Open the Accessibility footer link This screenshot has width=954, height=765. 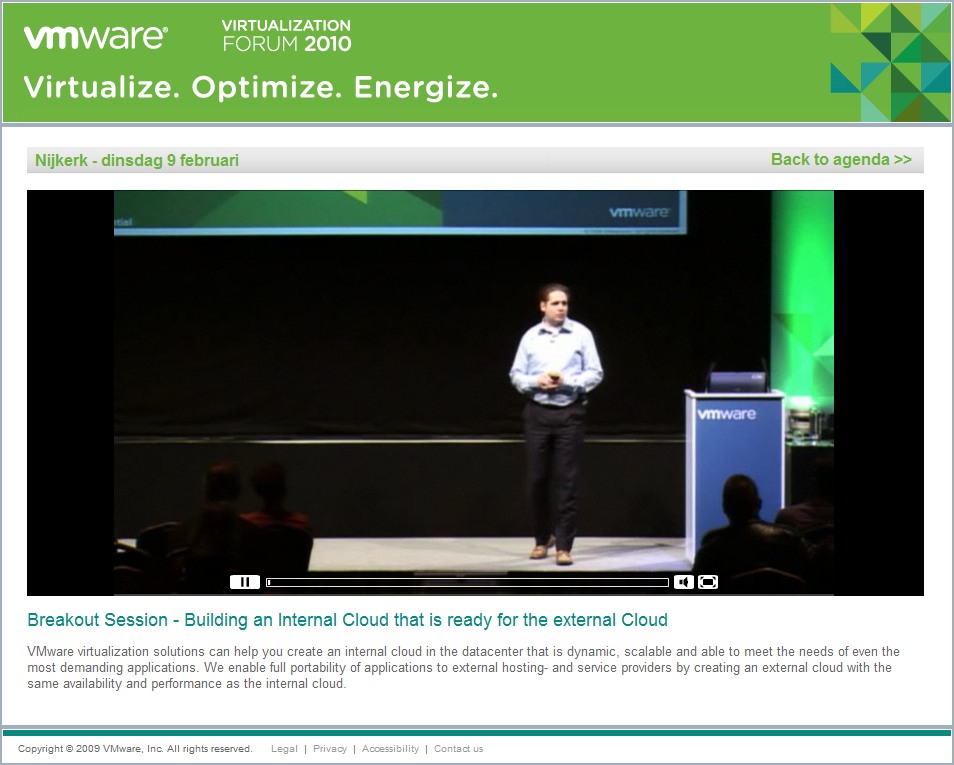[x=390, y=749]
